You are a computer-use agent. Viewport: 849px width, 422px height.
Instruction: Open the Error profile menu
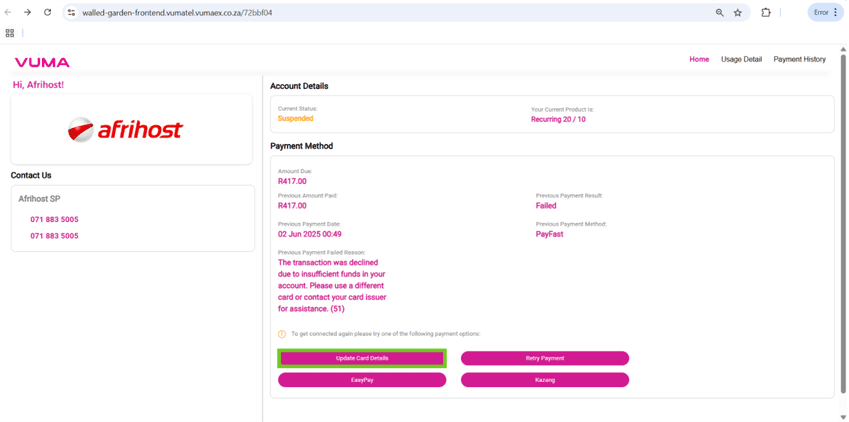(825, 13)
